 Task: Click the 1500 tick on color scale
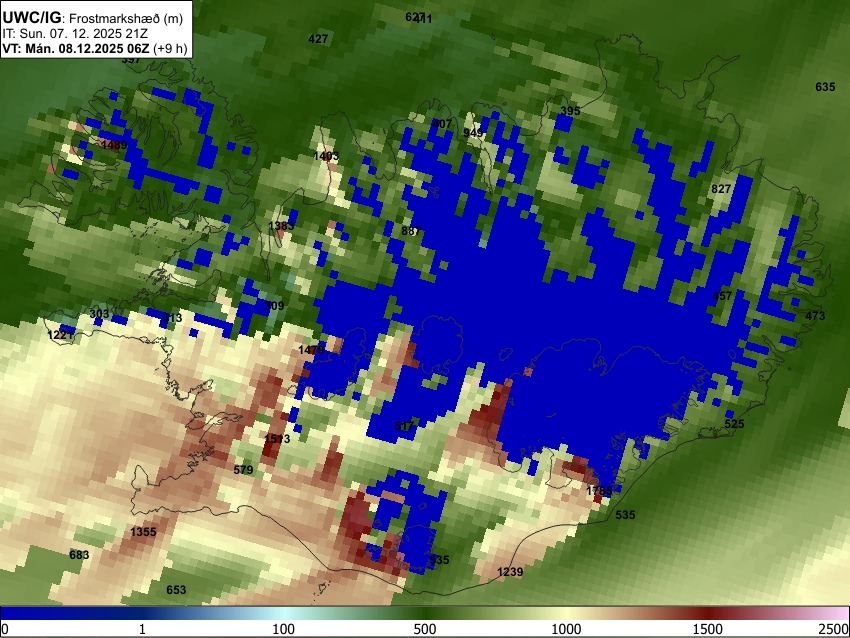click(708, 629)
